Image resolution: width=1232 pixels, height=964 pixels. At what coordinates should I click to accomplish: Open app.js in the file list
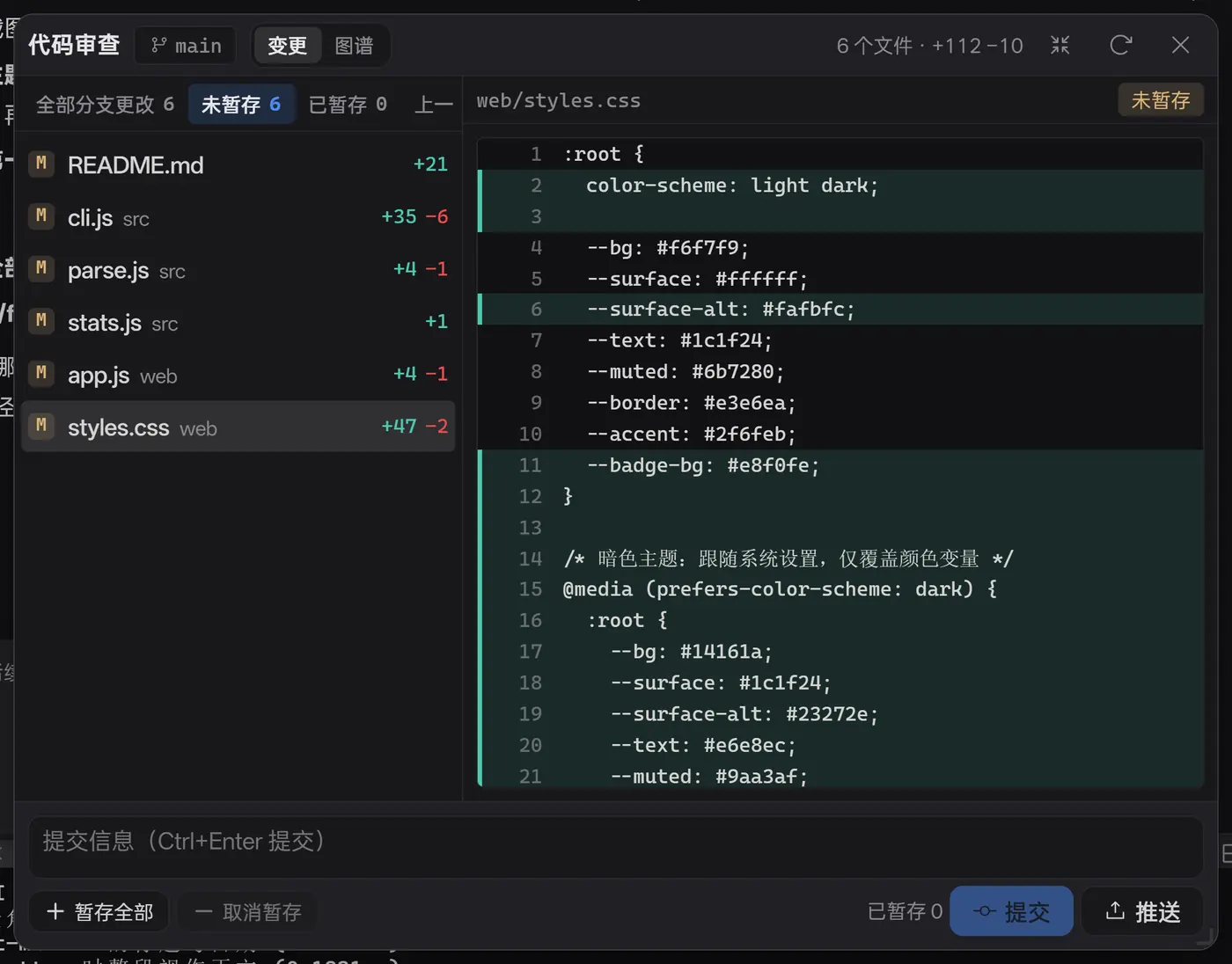pos(238,375)
